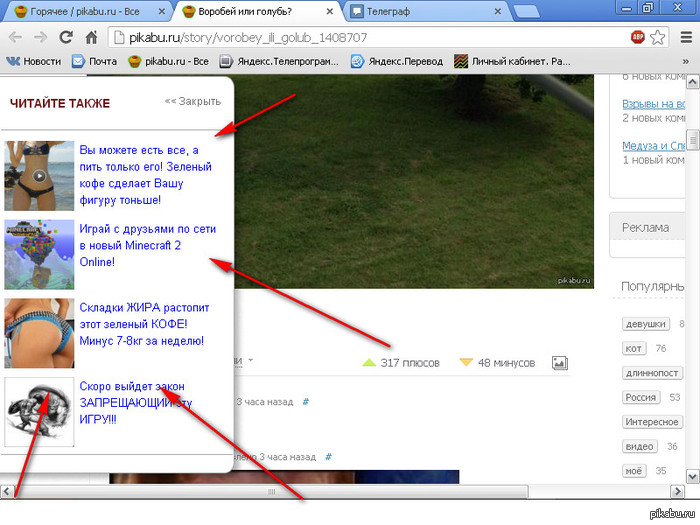The image size is (700, 525).
Task: Click the bikini green coffee ad thumbnail
Action: pyautogui.click(x=40, y=175)
